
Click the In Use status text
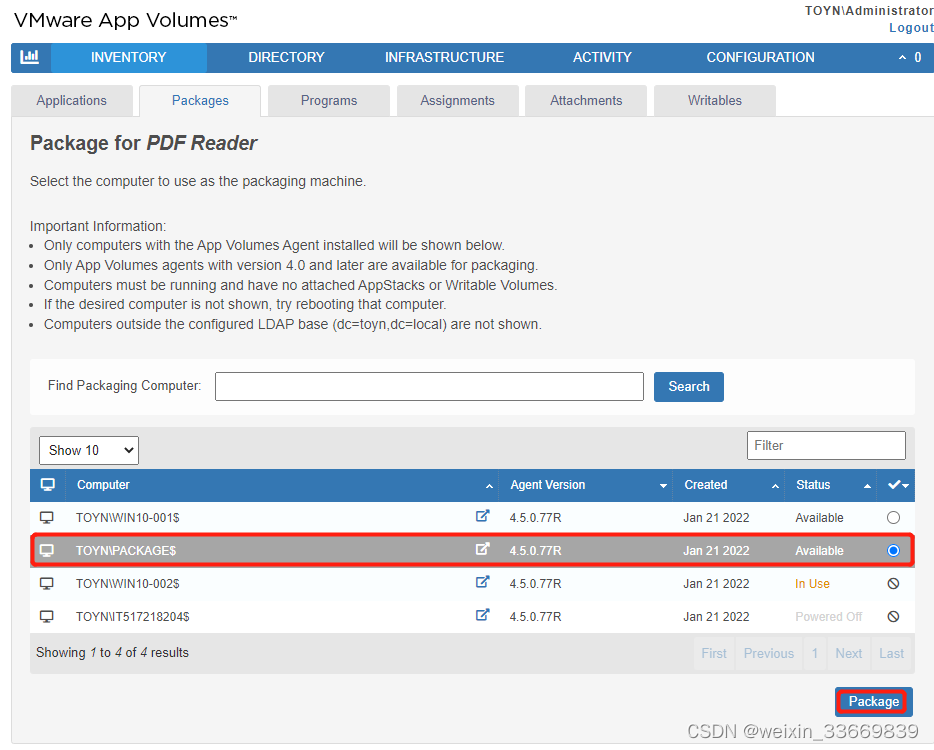pyautogui.click(x=812, y=584)
